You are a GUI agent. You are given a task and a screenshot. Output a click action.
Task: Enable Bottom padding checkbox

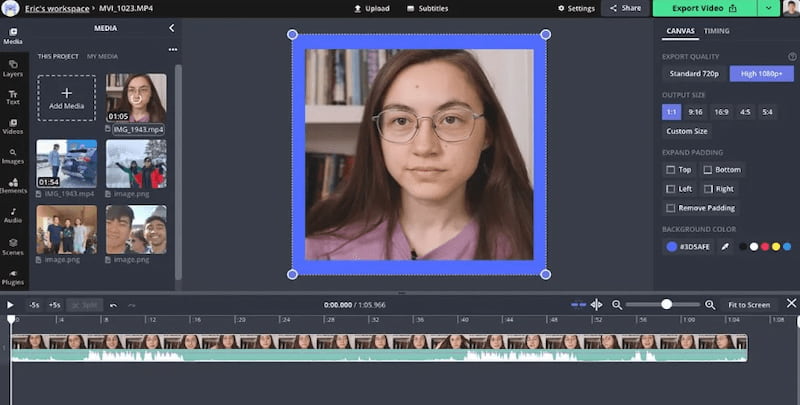pyautogui.click(x=708, y=170)
